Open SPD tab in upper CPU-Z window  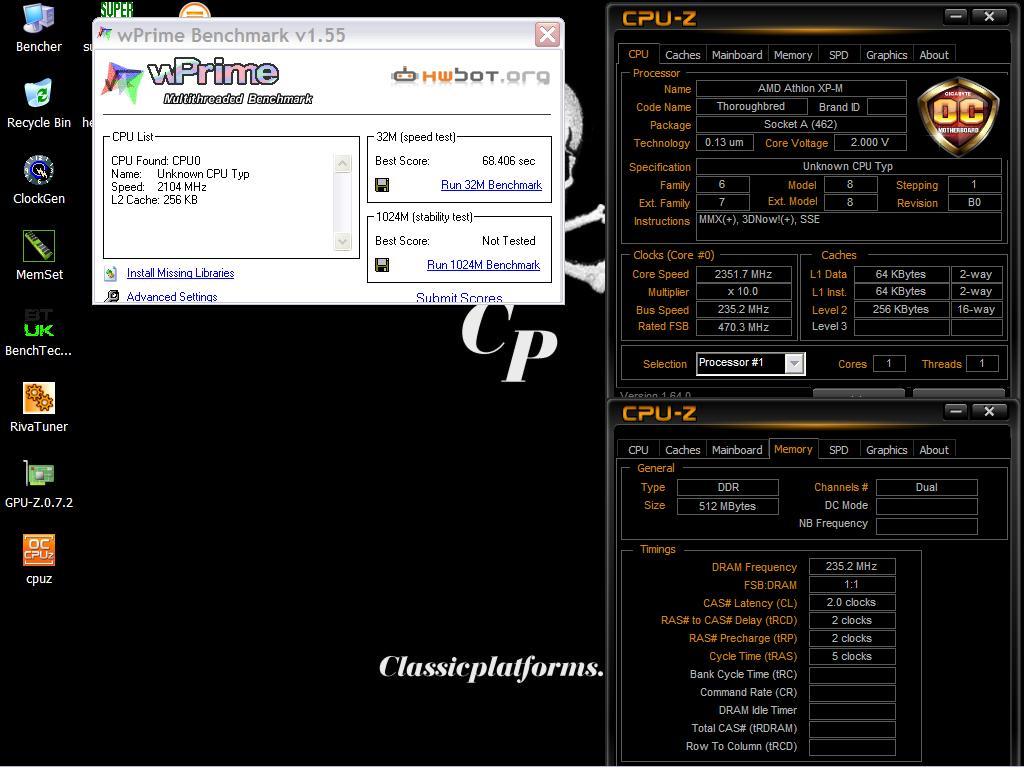click(839, 55)
